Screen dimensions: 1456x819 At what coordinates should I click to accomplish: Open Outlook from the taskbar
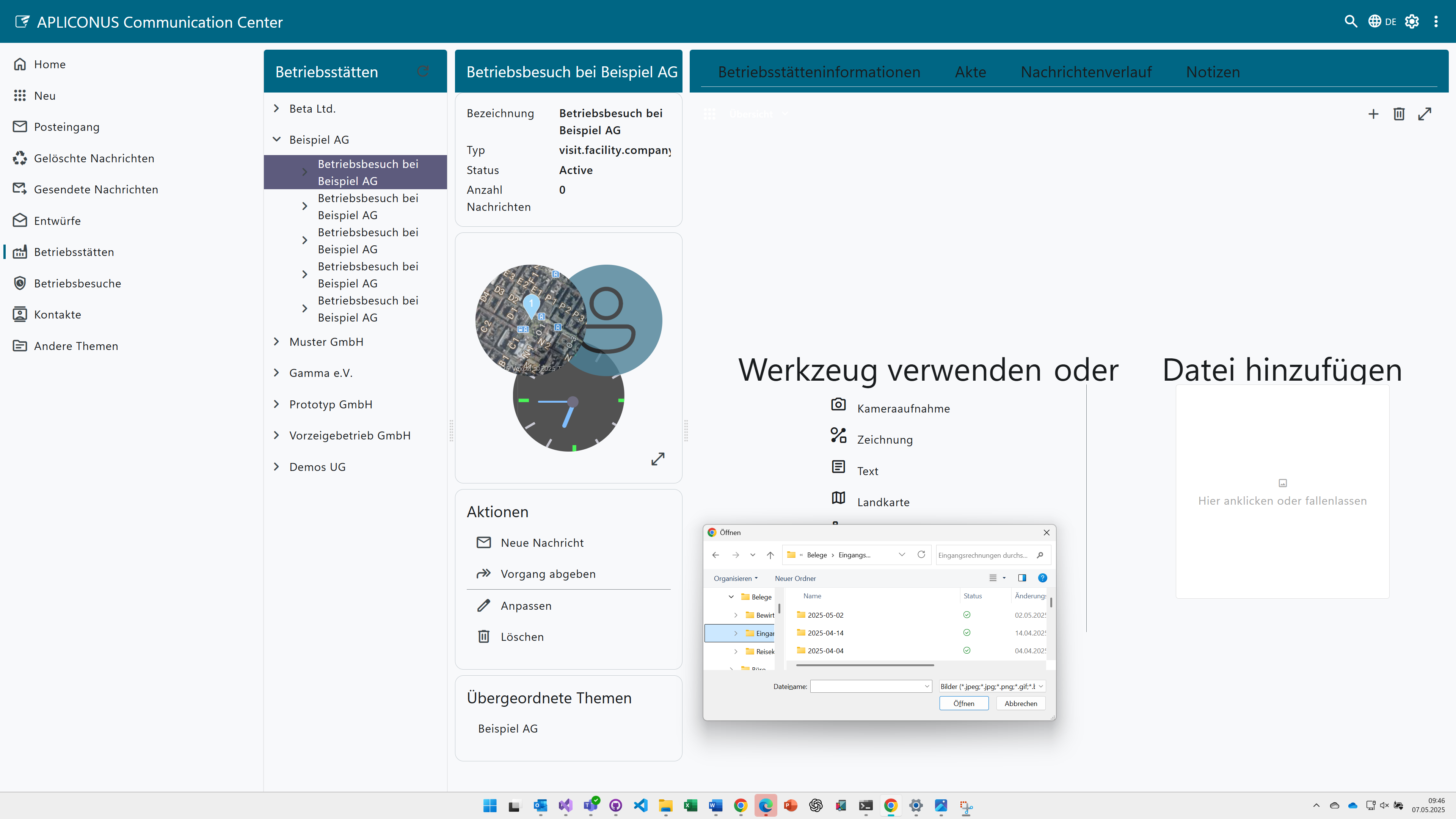pos(540,805)
